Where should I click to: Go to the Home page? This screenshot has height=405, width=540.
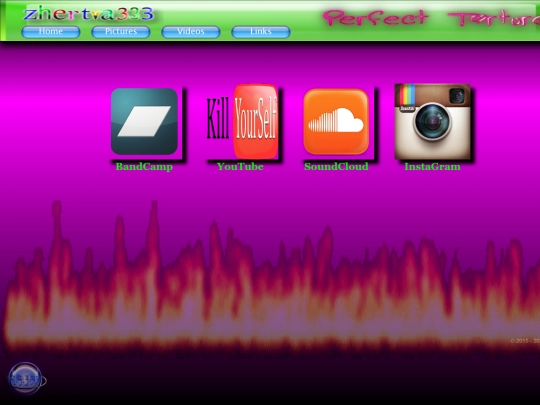tap(51, 32)
